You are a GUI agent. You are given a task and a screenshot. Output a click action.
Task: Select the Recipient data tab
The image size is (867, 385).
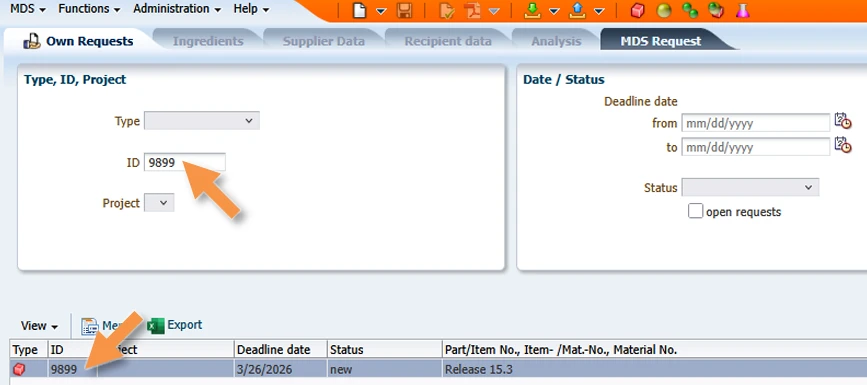tap(448, 41)
